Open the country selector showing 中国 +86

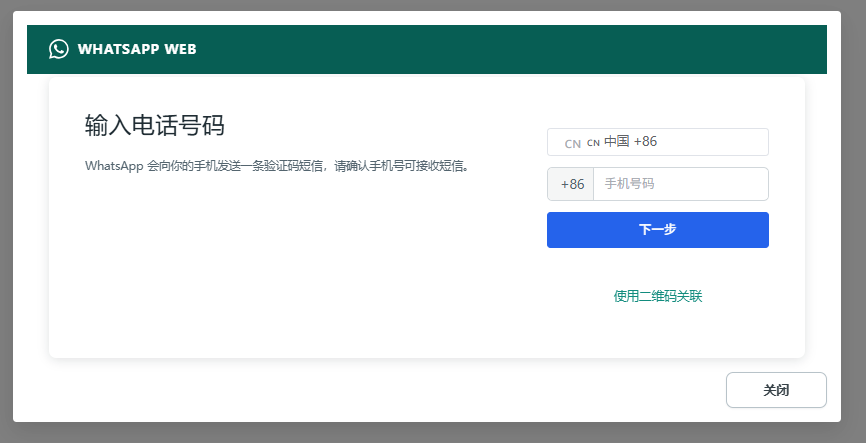point(657,142)
